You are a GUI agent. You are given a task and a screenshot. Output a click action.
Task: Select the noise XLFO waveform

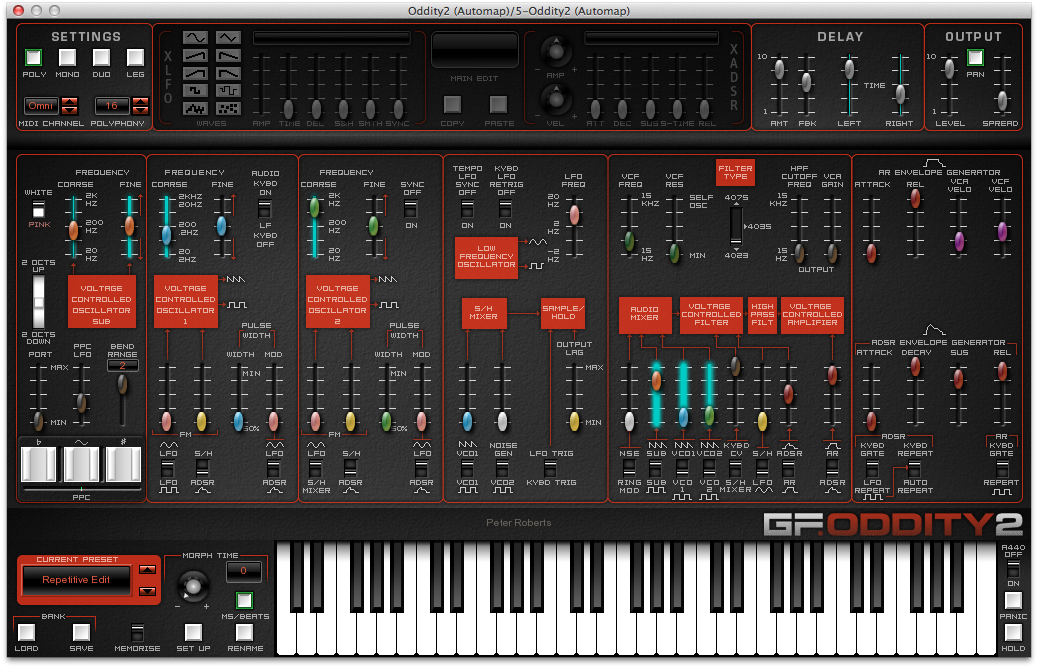click(x=195, y=108)
